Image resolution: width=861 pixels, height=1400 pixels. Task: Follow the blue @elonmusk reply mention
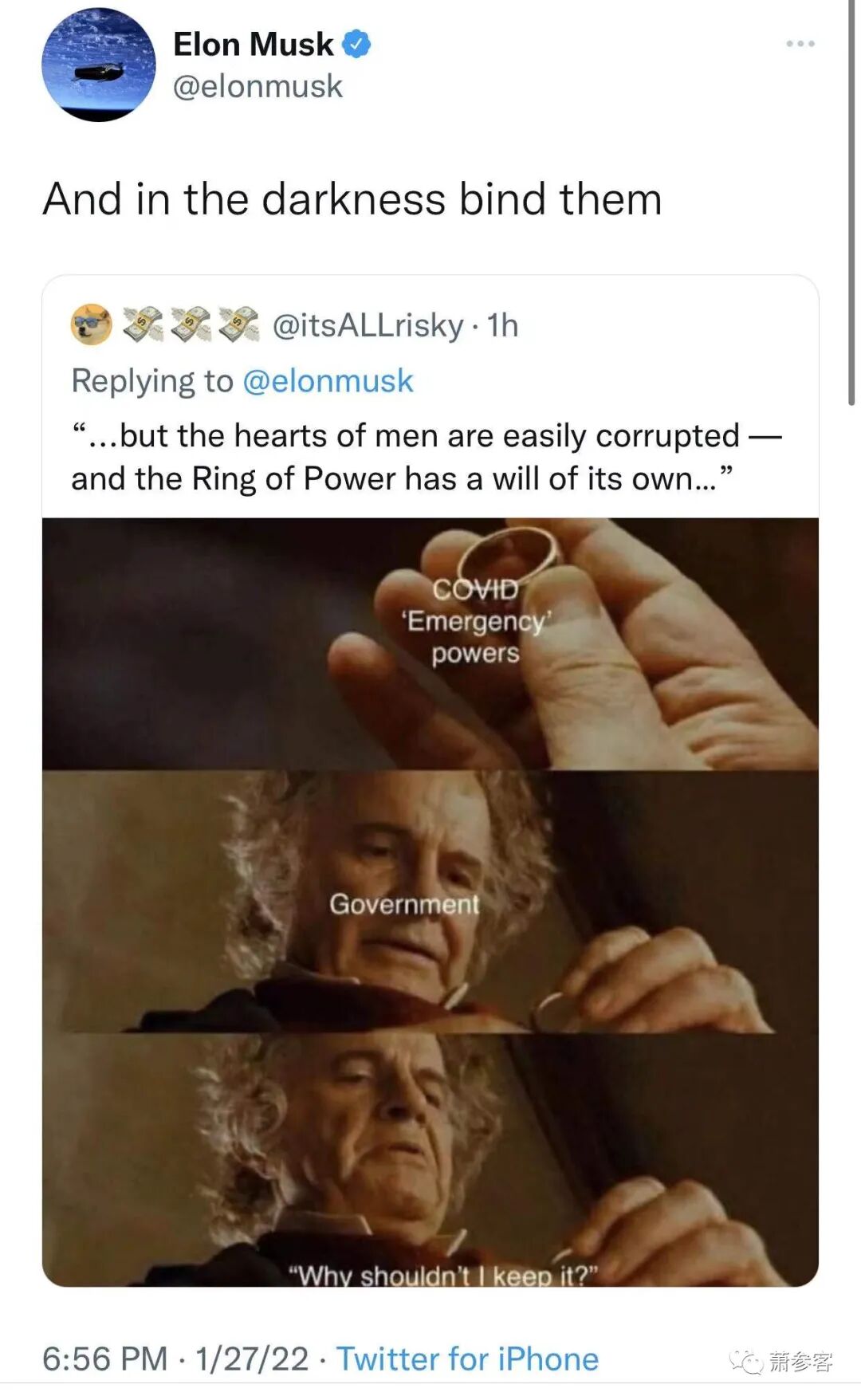tap(328, 381)
